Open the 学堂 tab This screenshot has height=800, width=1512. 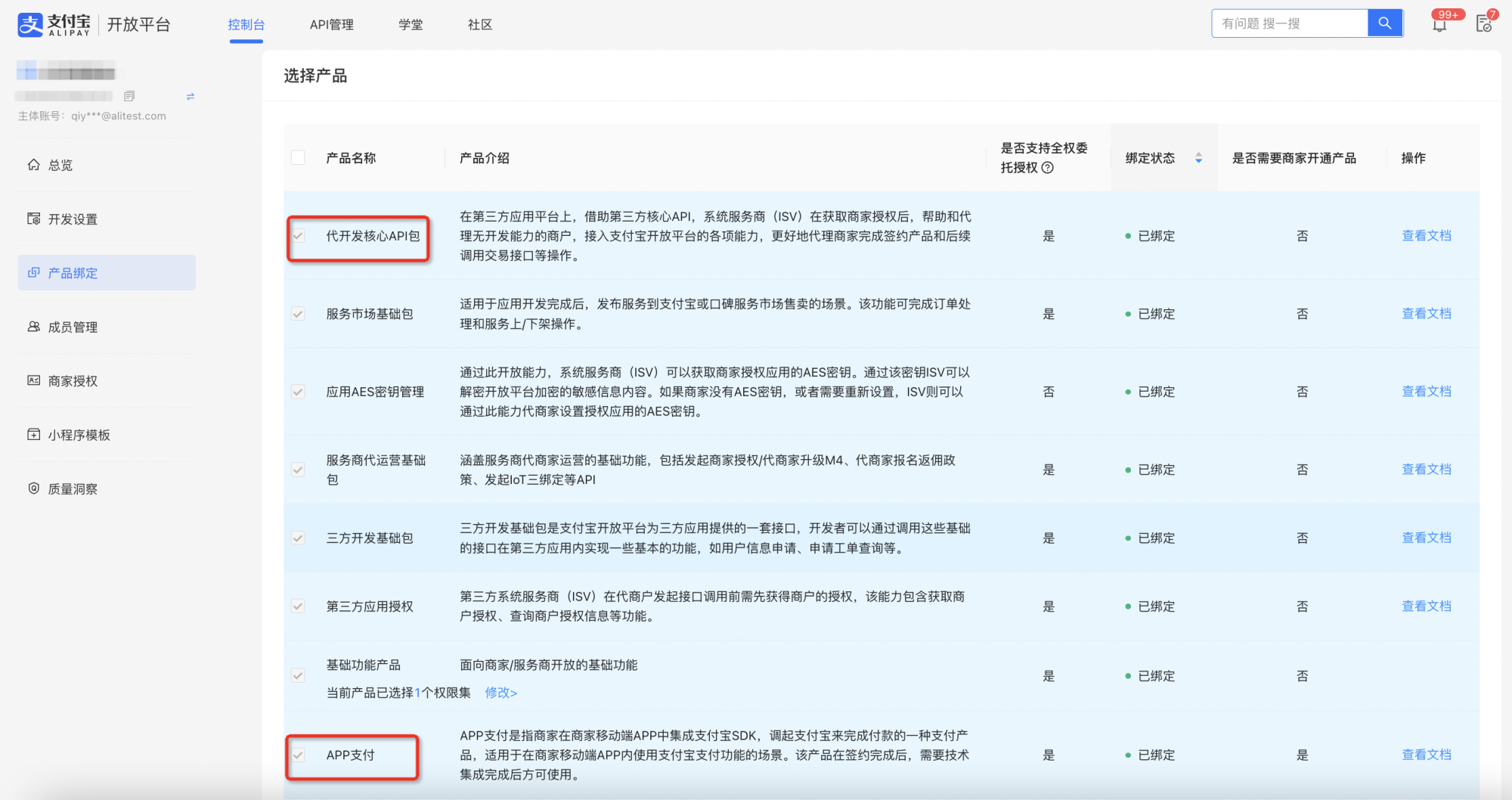(411, 25)
